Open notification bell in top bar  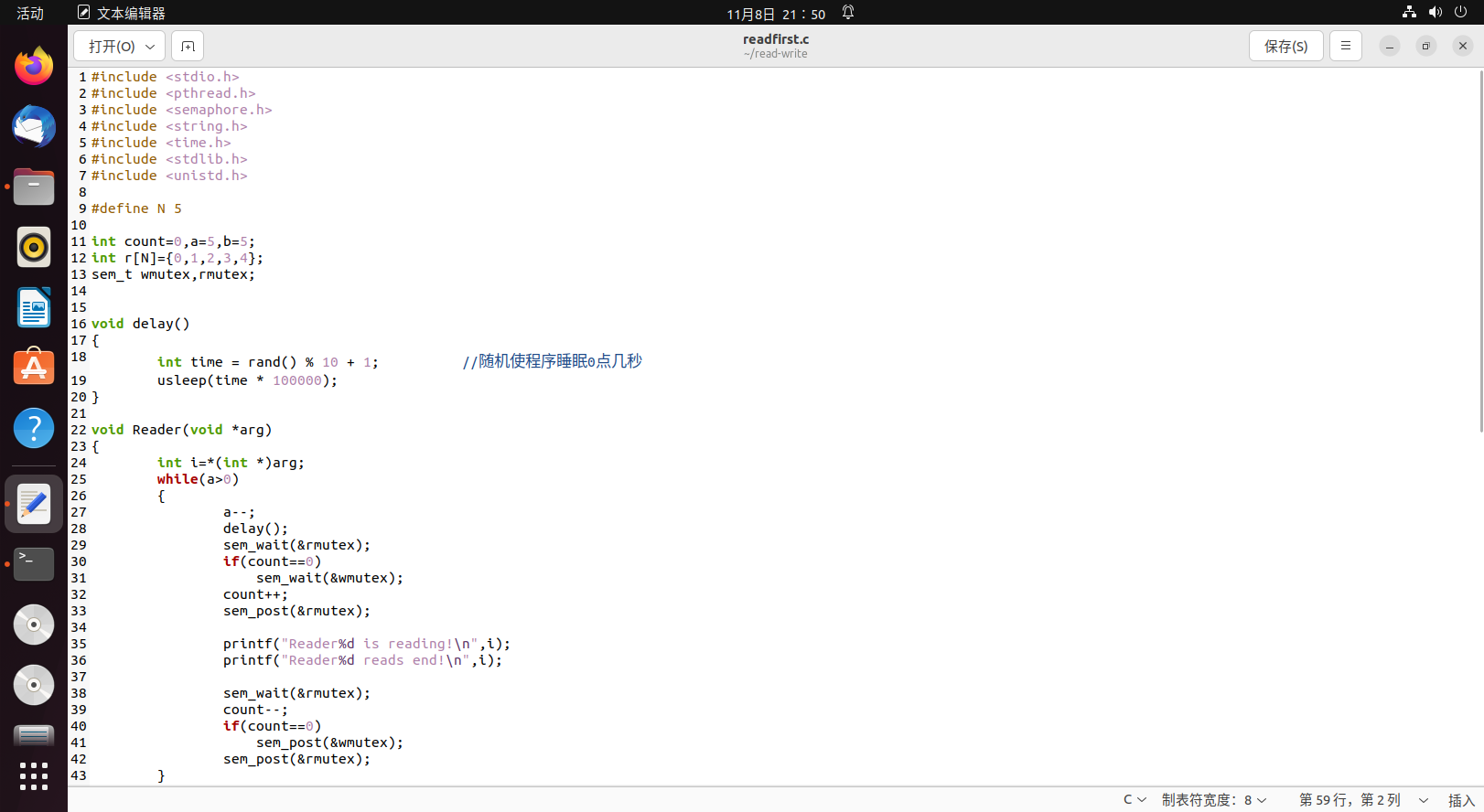pyautogui.click(x=848, y=13)
